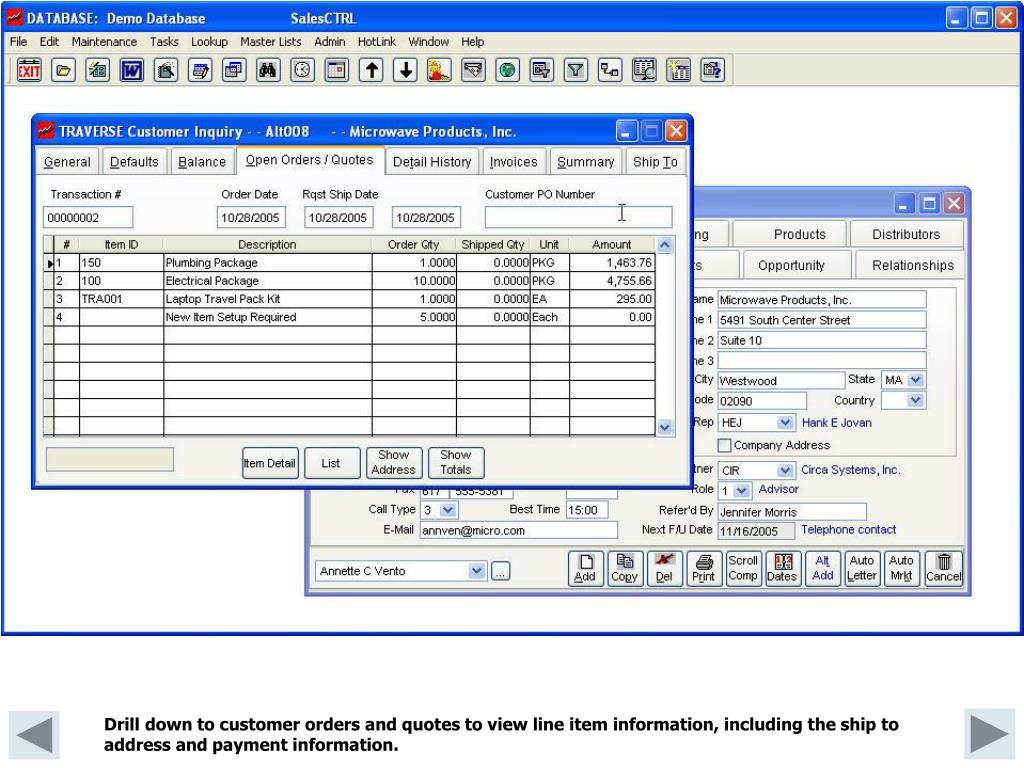
Task: Click the E-Mail field annven@micro.com
Action: [x=519, y=530]
